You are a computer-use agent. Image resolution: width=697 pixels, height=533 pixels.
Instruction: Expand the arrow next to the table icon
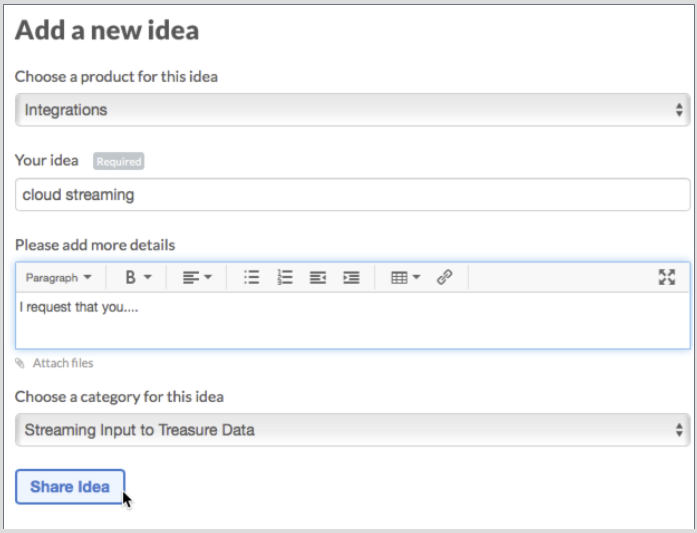click(416, 277)
